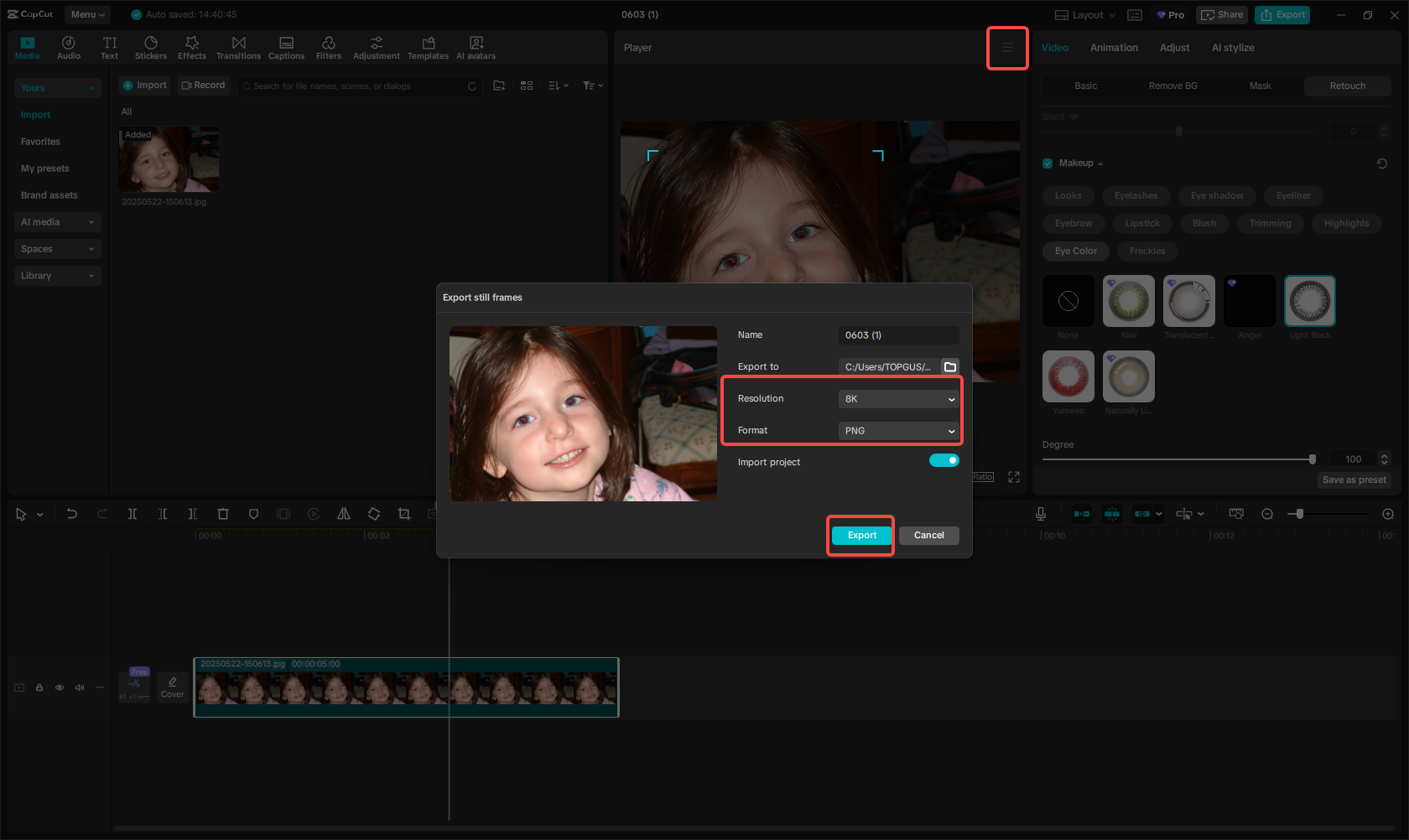The image size is (1409, 840).
Task: Click the voiceover microphone icon near the timeline
Action: (1040, 514)
